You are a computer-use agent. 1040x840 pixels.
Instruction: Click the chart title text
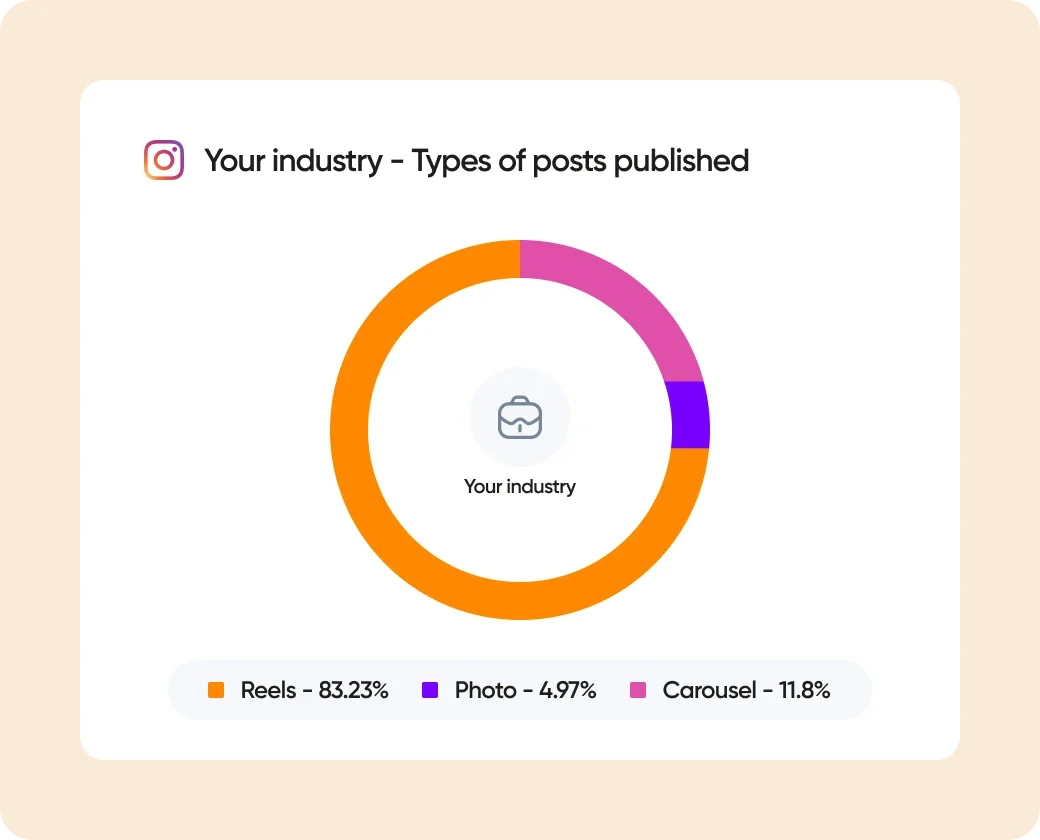point(477,161)
